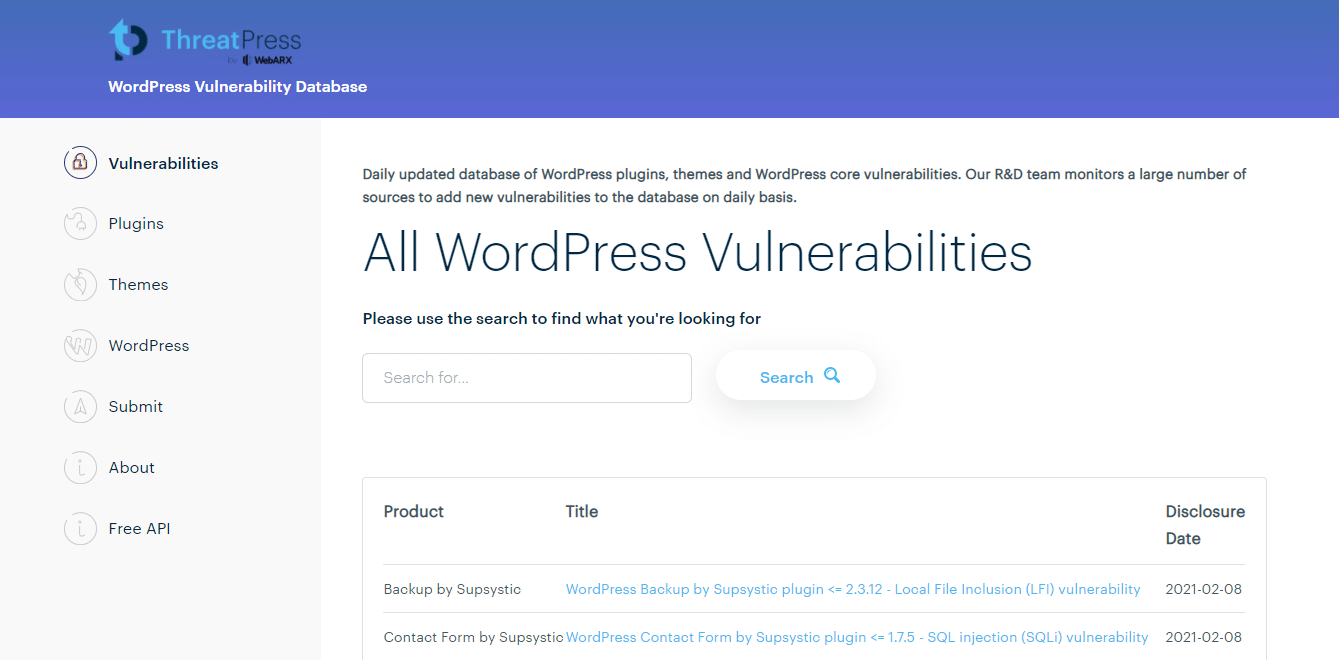Click the magnifier icon inside Search button
This screenshot has height=660, width=1339.
[x=832, y=374]
